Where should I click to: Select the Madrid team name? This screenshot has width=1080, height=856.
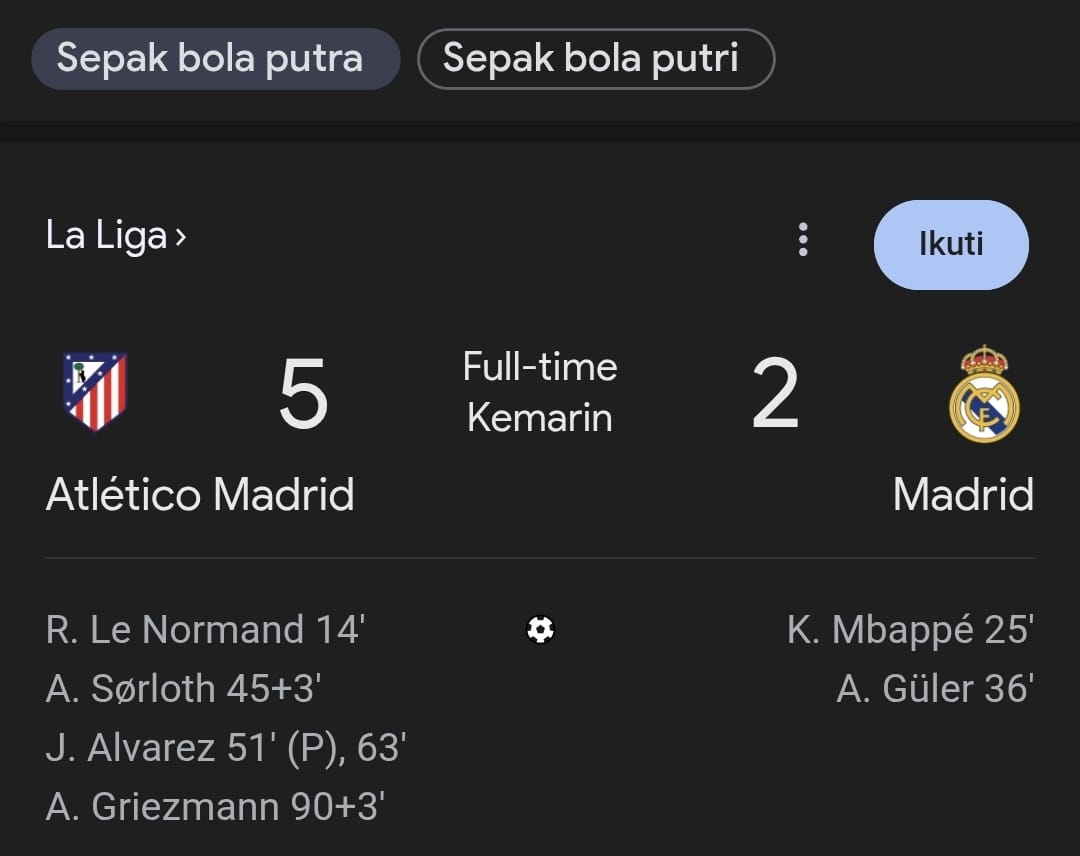click(964, 493)
